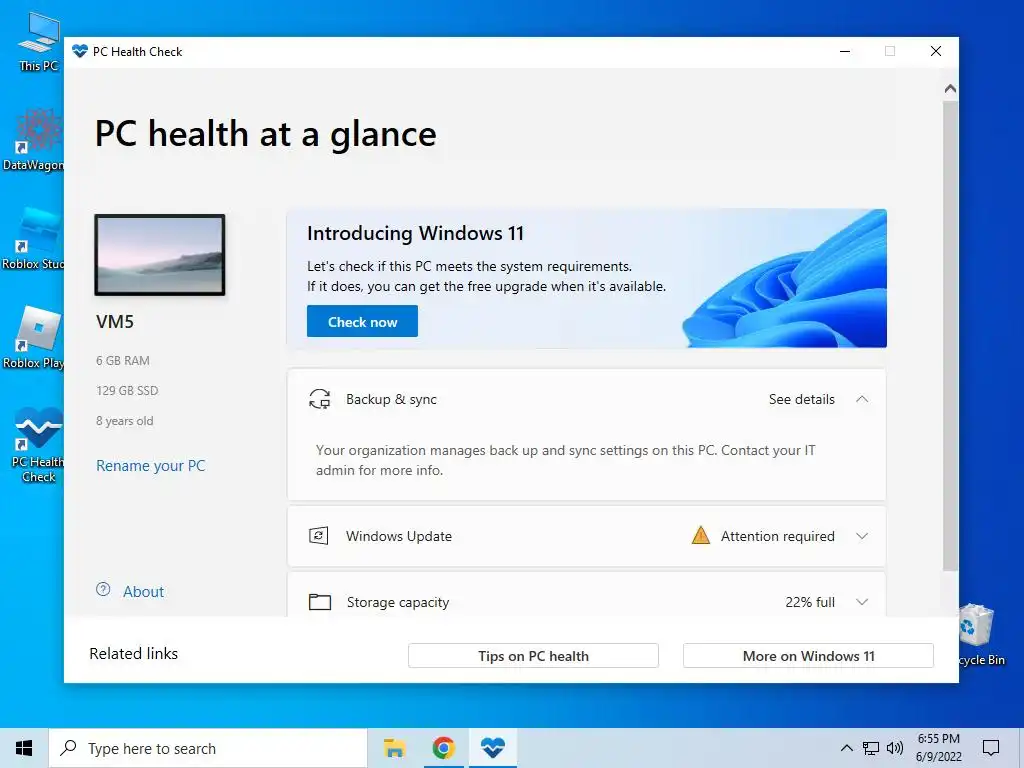Click the 22% full storage text
Image resolution: width=1024 pixels, height=768 pixels.
click(x=810, y=602)
